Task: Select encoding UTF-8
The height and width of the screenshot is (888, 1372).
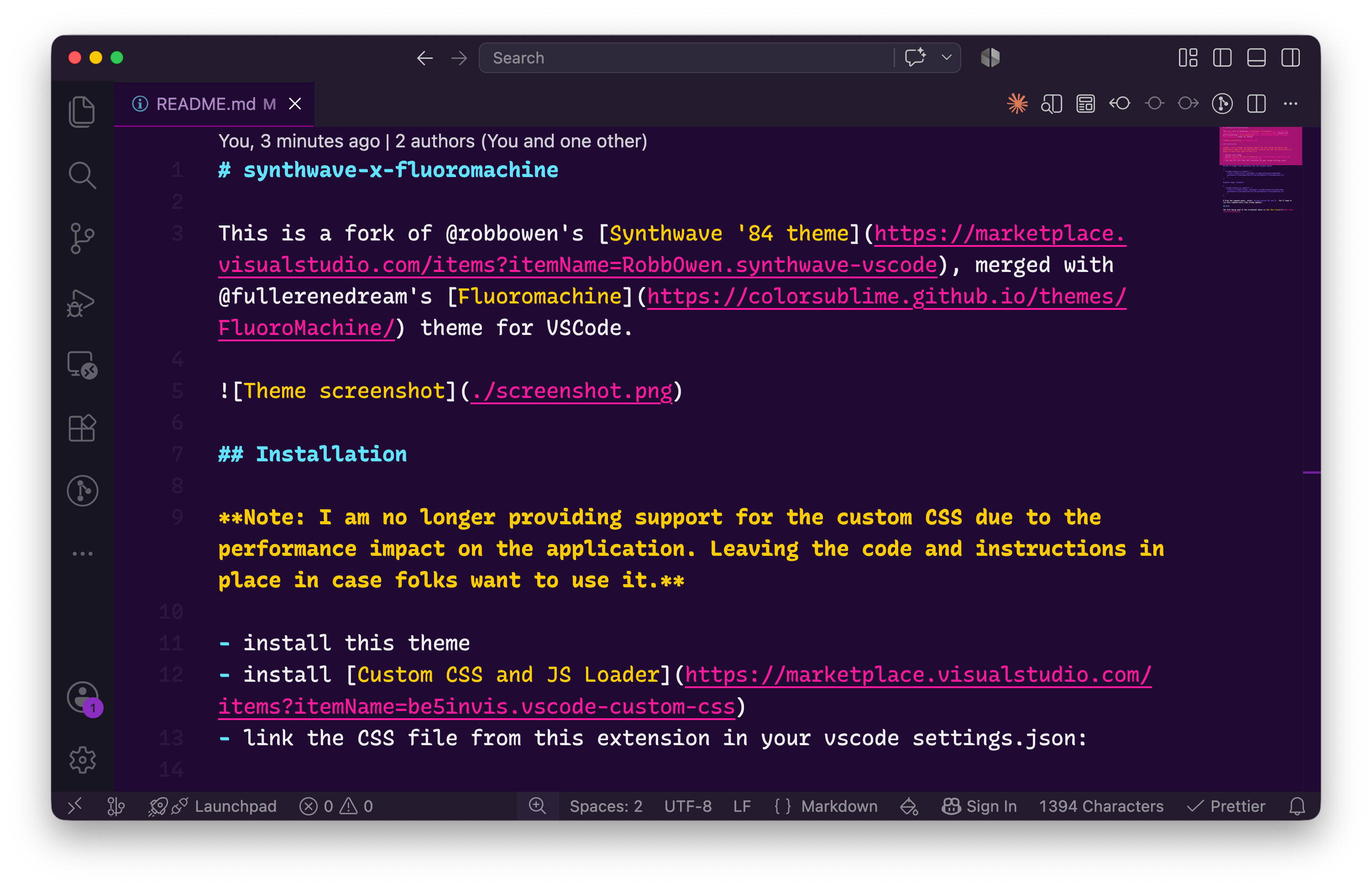Action: point(688,806)
